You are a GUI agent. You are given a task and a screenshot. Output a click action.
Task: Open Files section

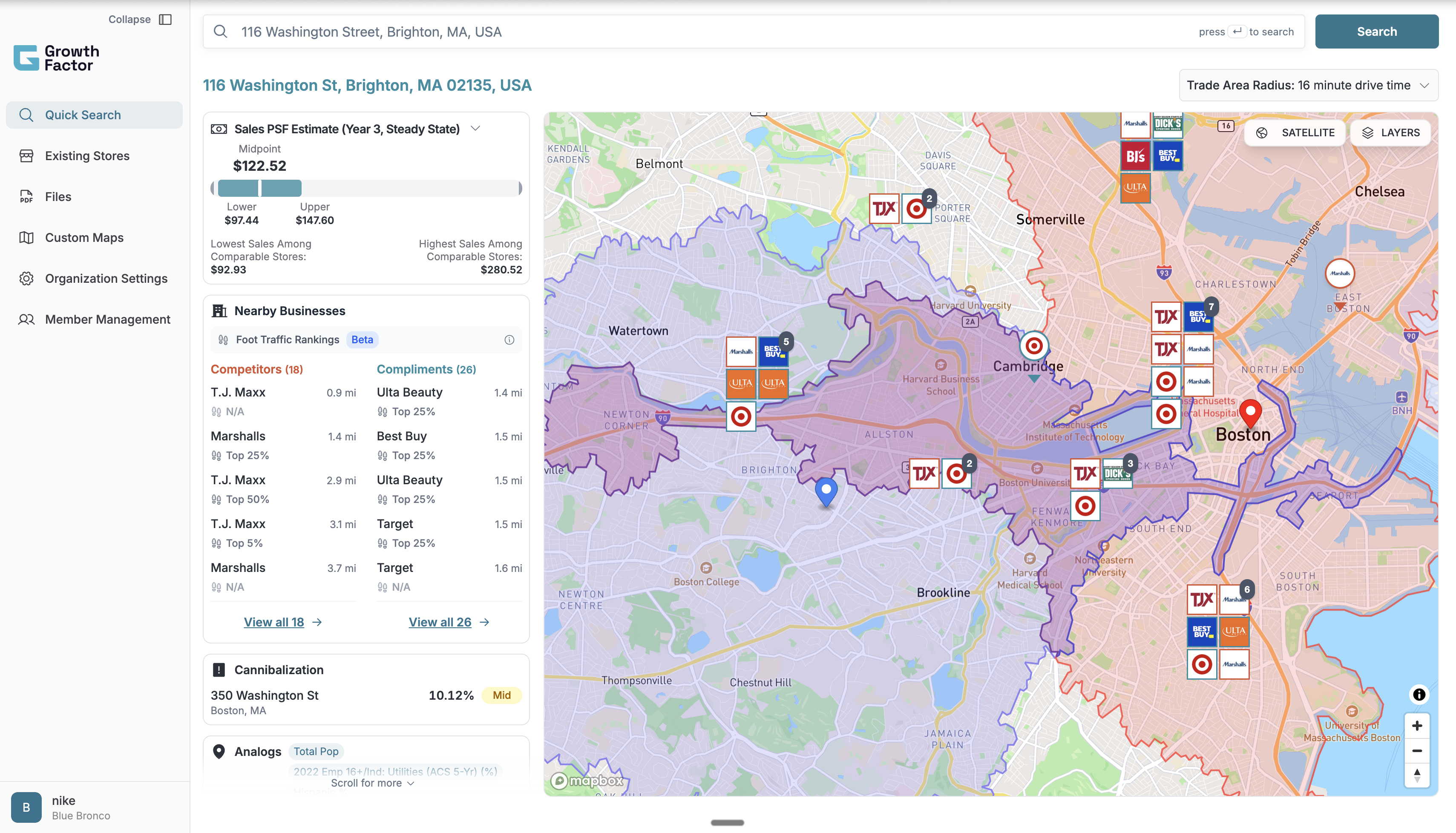click(95, 197)
